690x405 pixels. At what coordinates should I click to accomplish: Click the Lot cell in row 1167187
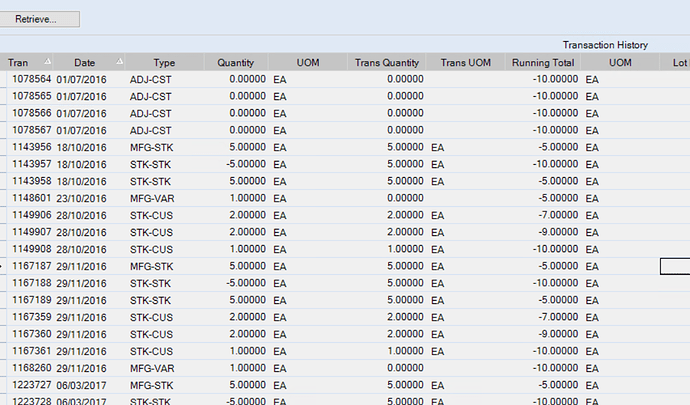tap(675, 266)
